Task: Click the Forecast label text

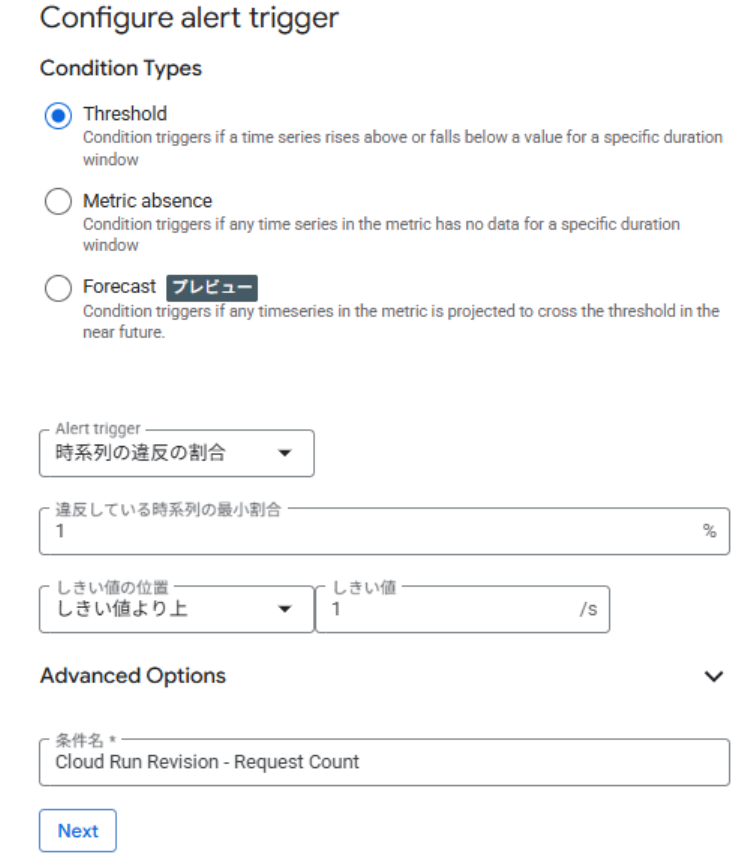Action: pyautogui.click(x=119, y=288)
